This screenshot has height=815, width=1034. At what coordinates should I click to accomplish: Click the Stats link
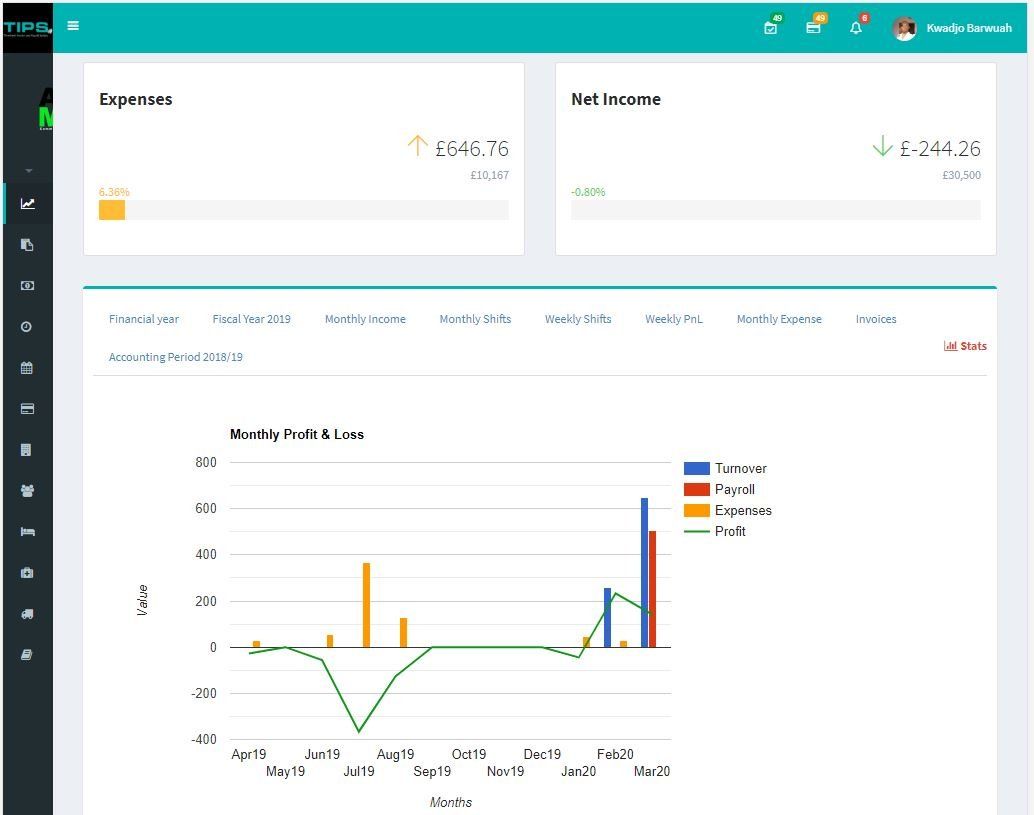(965, 346)
